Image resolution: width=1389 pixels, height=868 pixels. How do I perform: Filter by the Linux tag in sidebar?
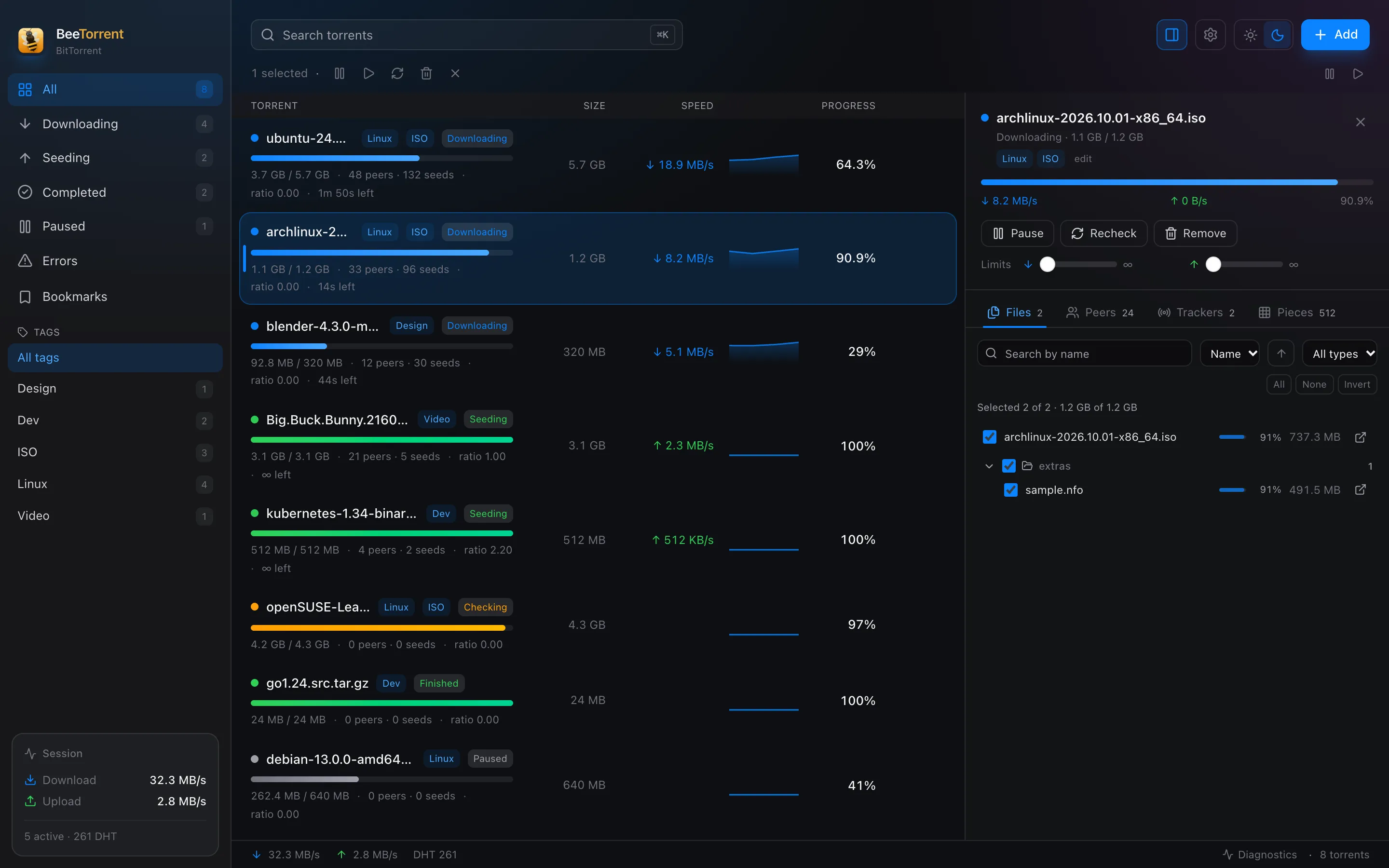pyautogui.click(x=115, y=484)
